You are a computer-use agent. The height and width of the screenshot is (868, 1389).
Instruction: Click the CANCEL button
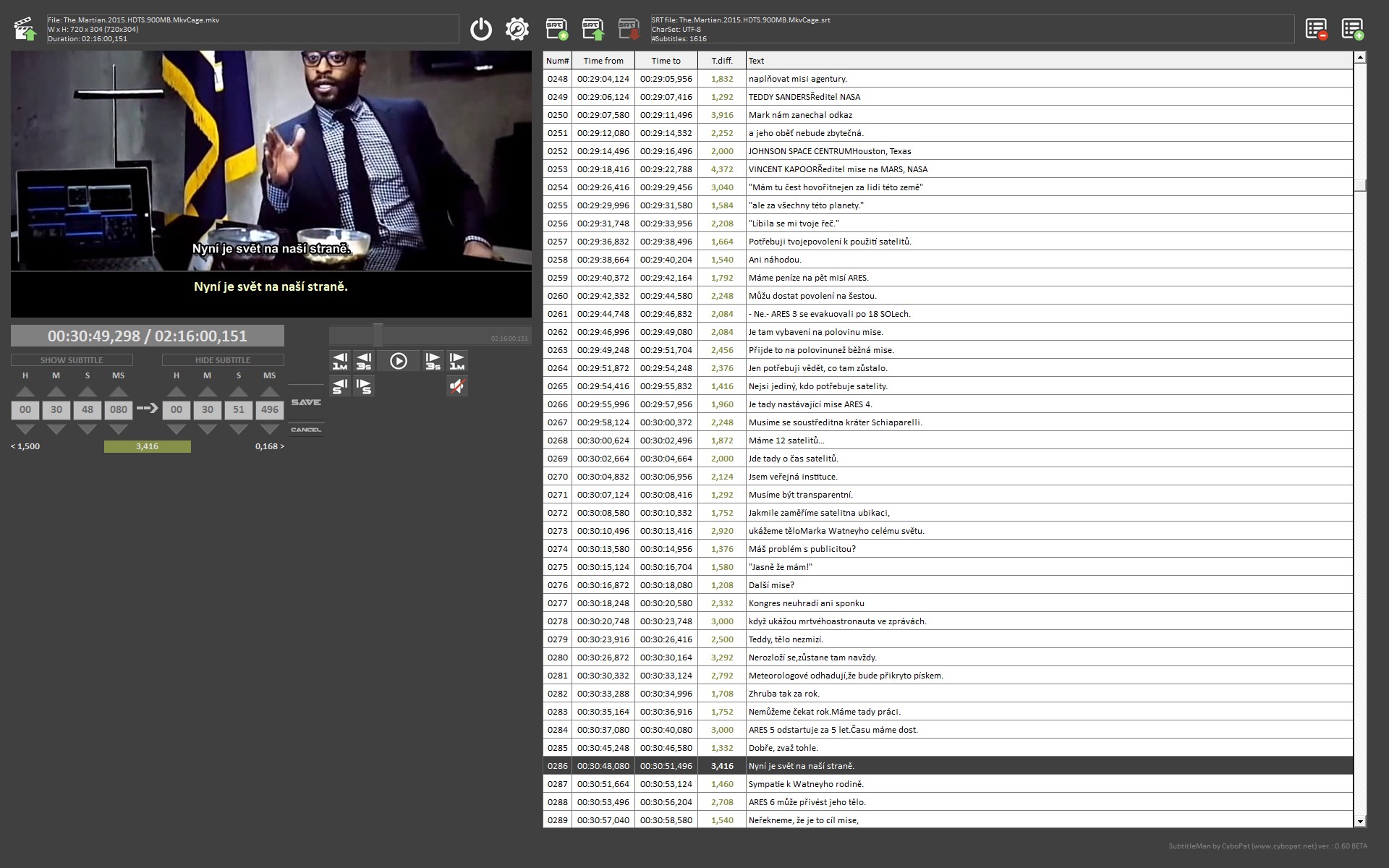click(x=306, y=430)
